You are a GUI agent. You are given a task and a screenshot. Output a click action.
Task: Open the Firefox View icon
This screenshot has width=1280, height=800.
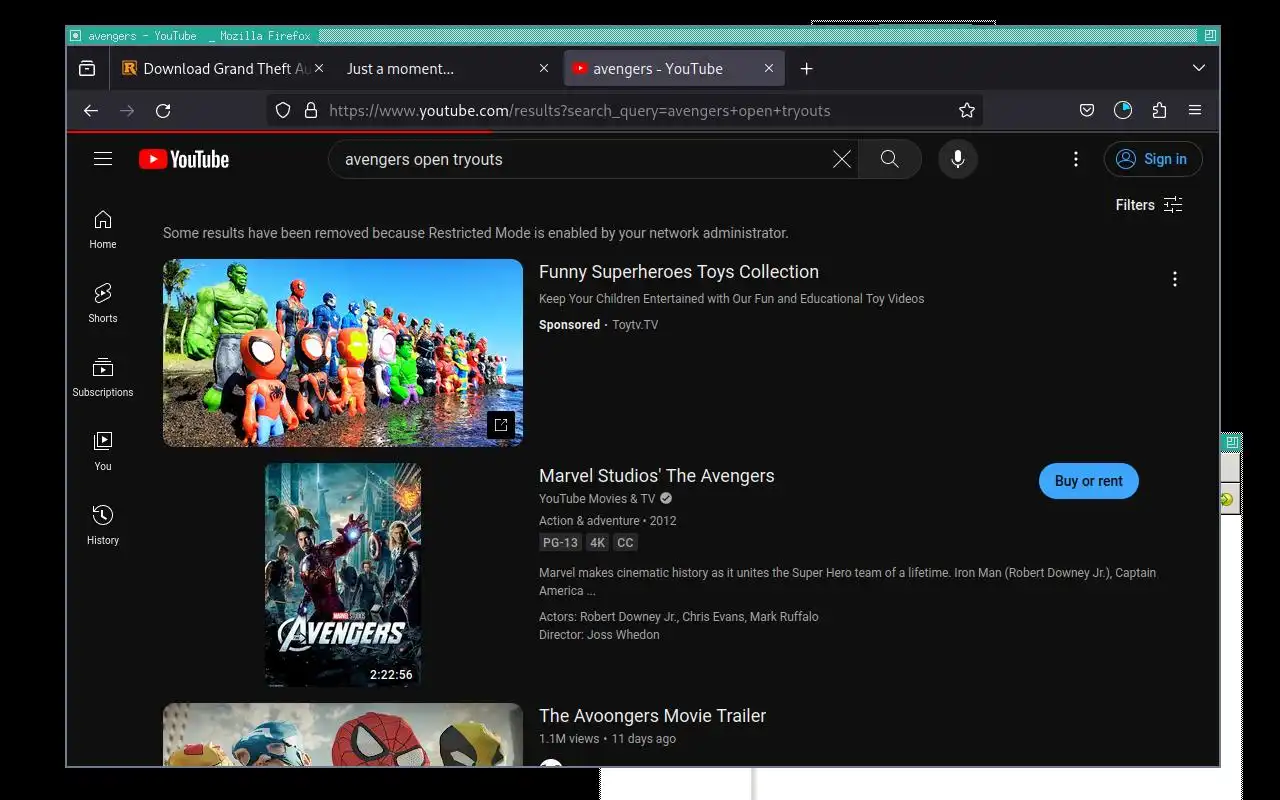click(x=87, y=69)
